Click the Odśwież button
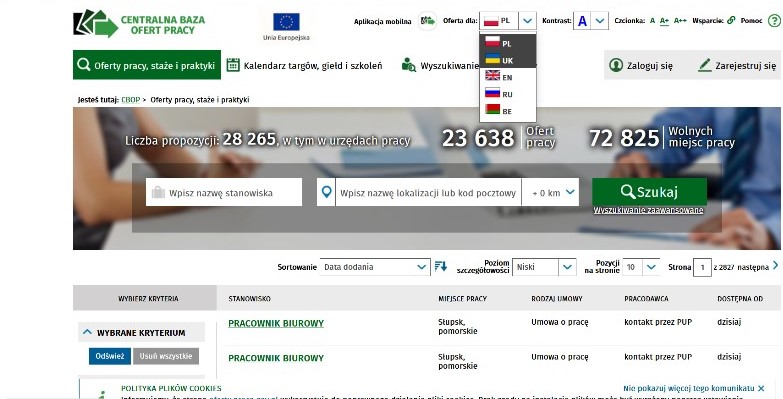 [110, 356]
